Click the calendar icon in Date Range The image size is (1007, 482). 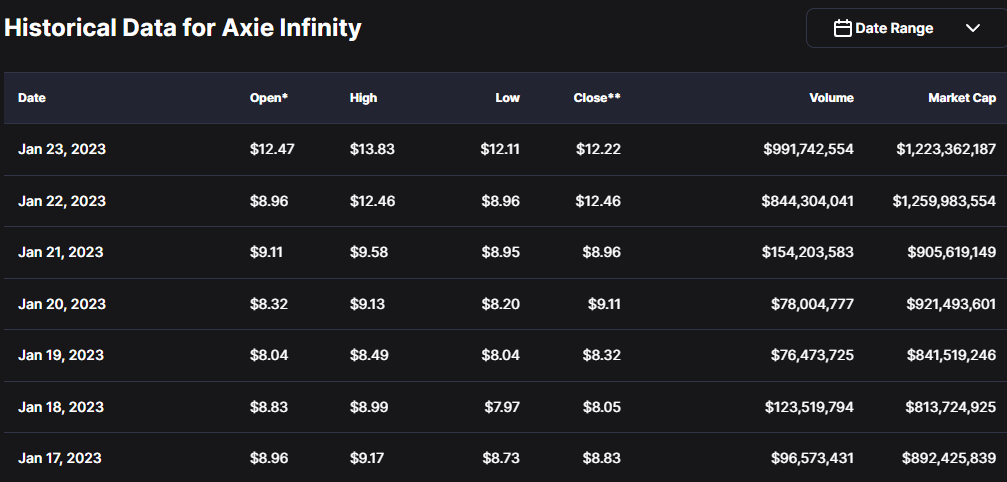842,28
